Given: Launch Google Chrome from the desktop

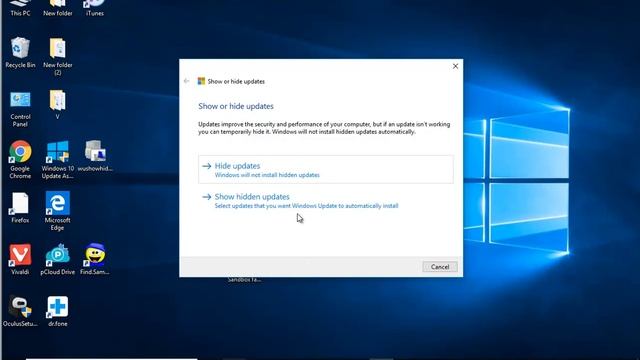Looking at the screenshot, I should tap(20, 160).
